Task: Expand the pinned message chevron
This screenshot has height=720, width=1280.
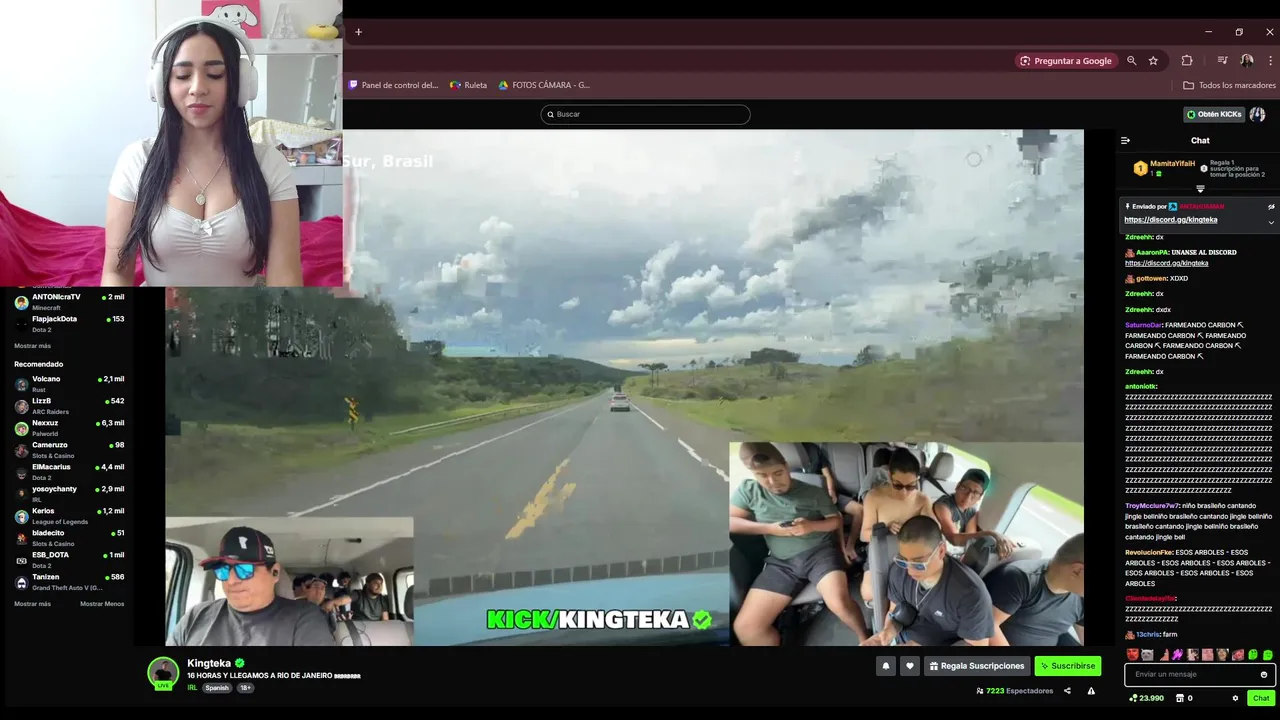Action: point(1271,222)
